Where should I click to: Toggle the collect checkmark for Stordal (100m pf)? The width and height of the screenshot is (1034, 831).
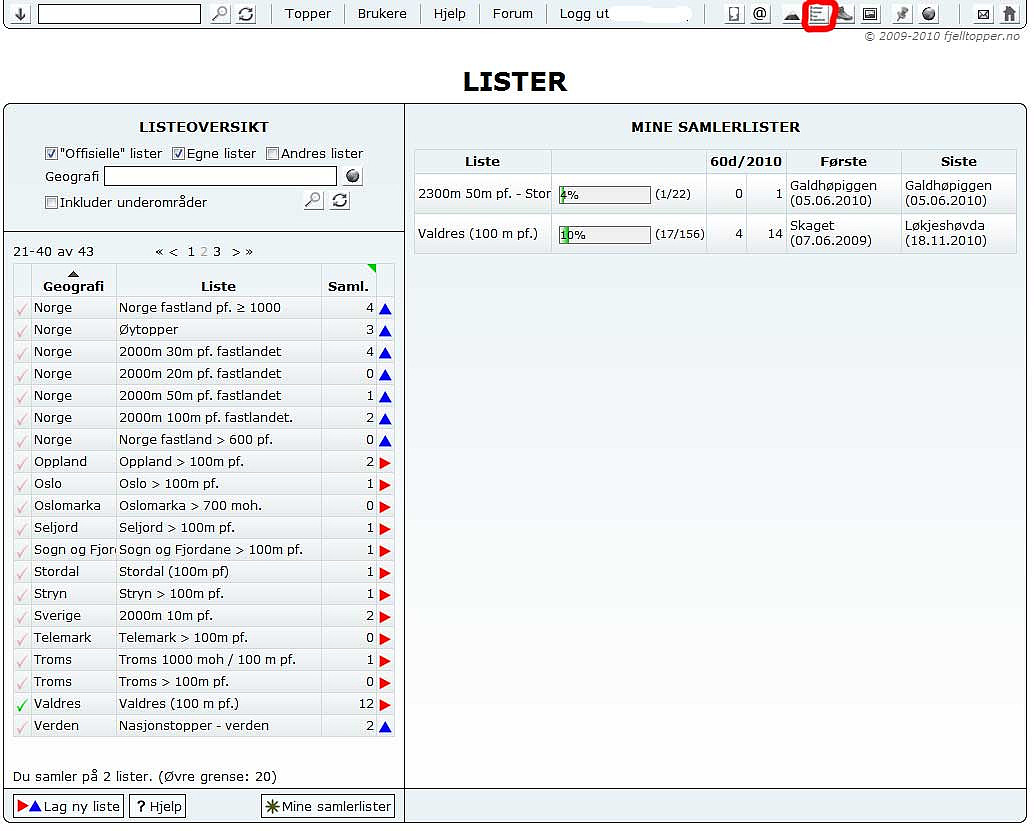coord(22,573)
